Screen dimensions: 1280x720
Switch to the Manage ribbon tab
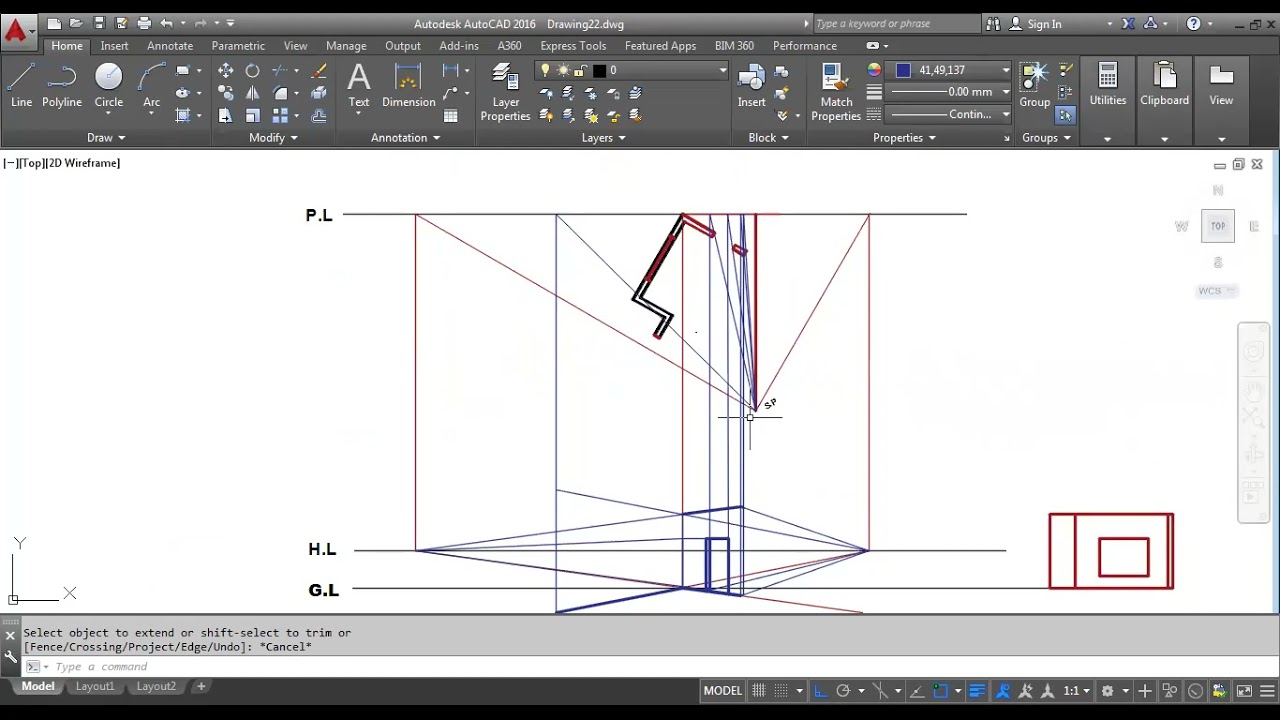[x=346, y=46]
